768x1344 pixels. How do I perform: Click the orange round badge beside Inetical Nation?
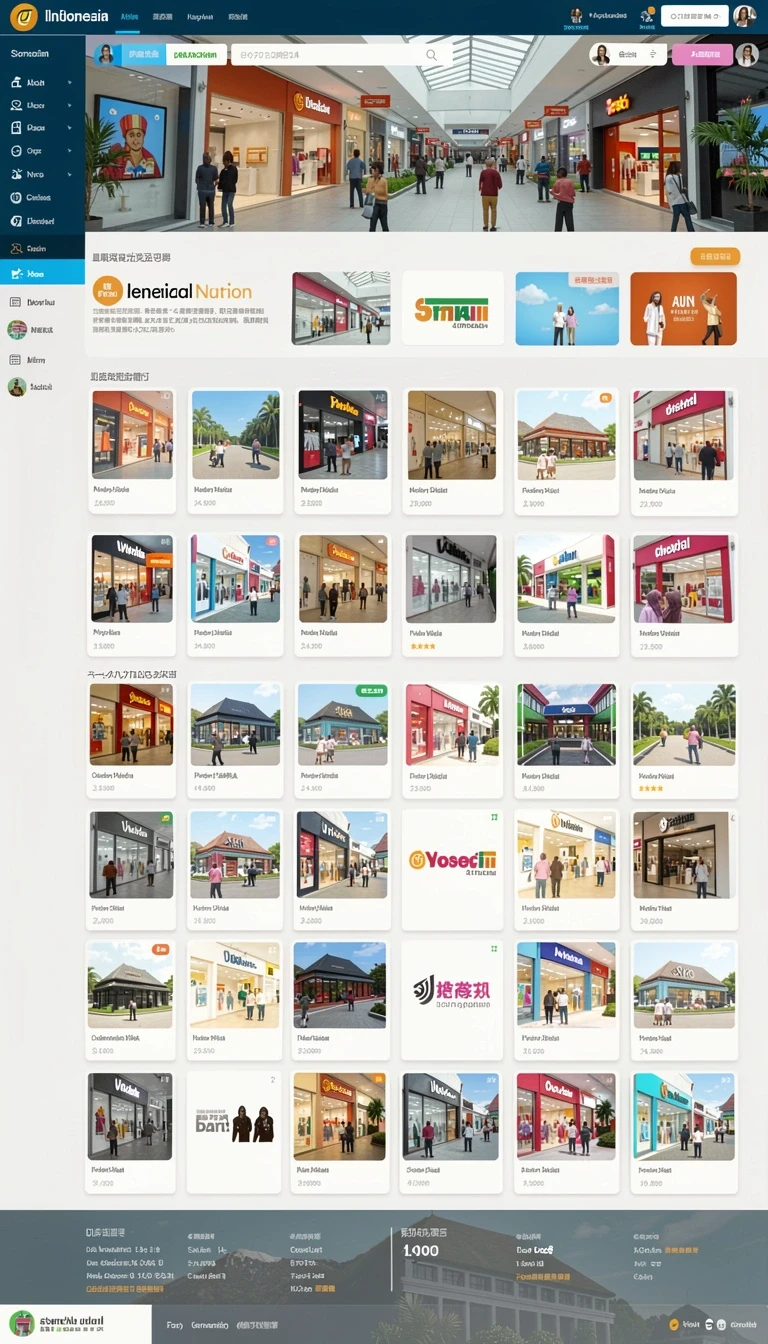click(x=107, y=291)
